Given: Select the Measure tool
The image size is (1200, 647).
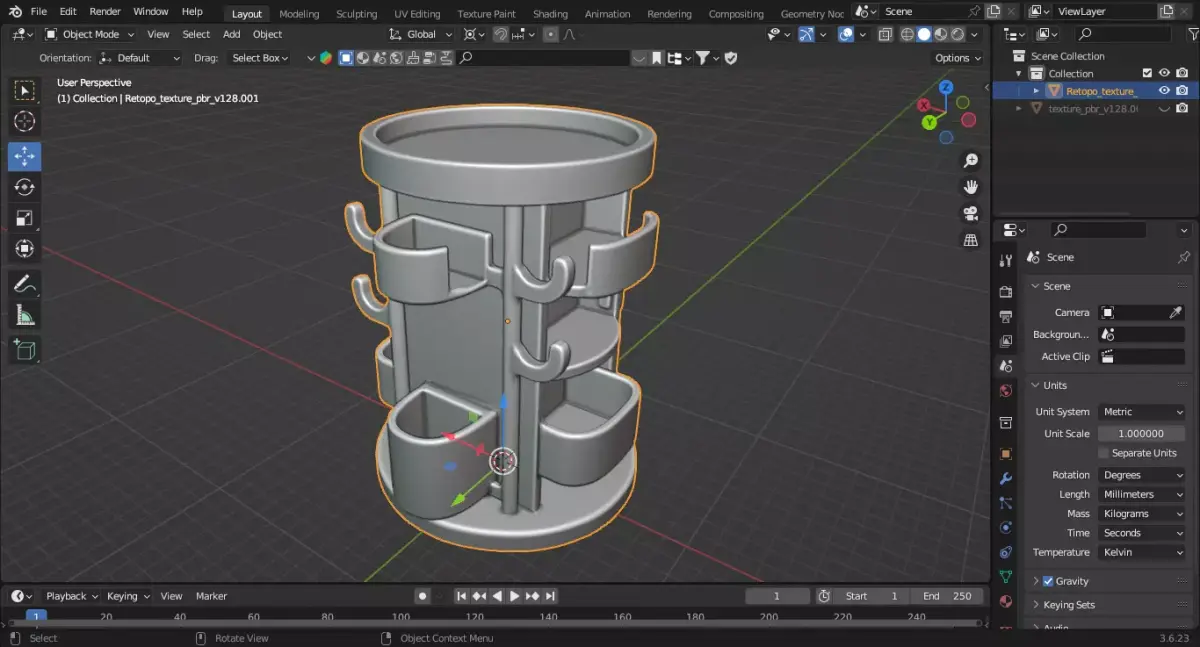Looking at the screenshot, I should pos(25,317).
